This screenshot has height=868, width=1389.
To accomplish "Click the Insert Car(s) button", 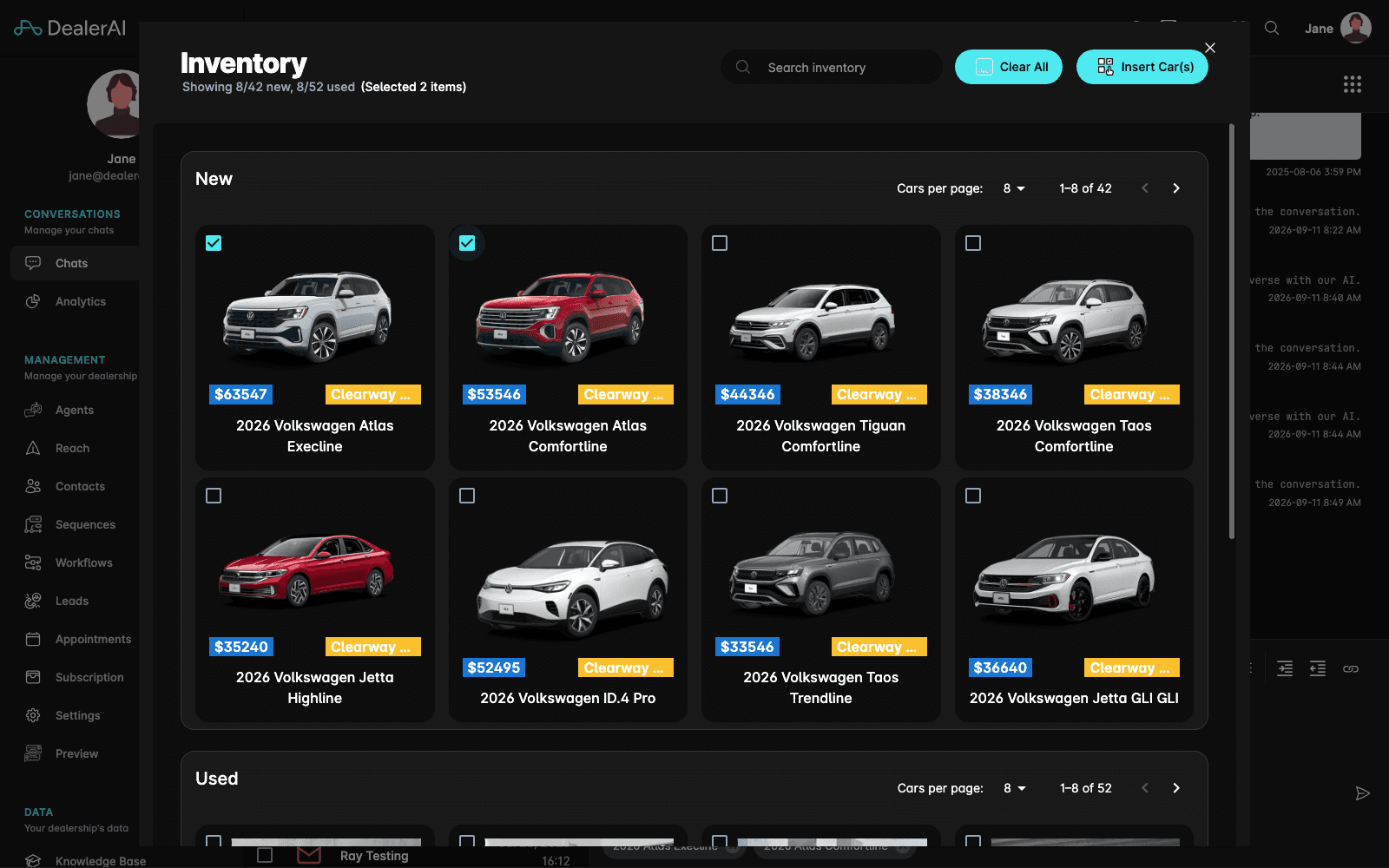I will click(1142, 67).
